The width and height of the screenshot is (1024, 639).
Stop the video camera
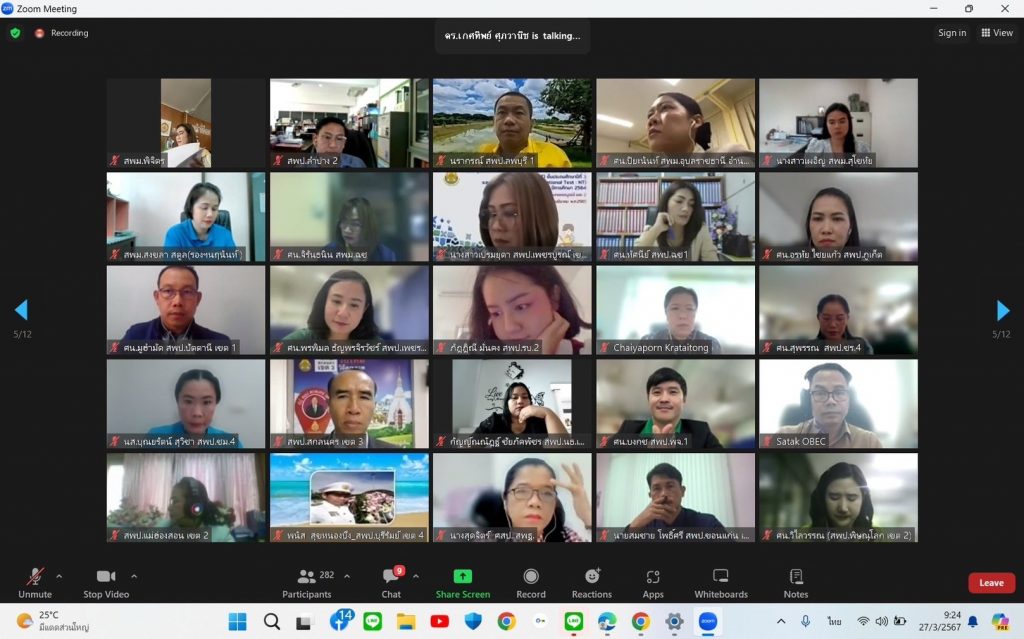[x=106, y=582]
